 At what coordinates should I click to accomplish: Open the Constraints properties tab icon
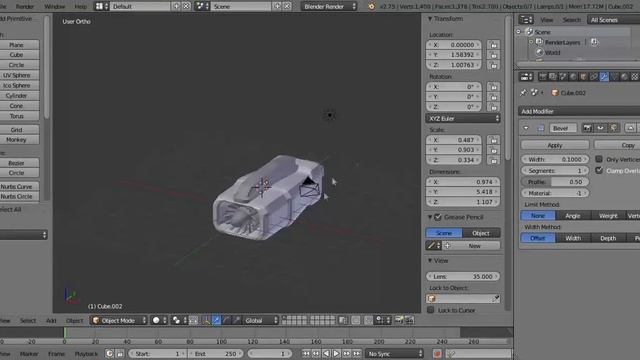(594, 77)
